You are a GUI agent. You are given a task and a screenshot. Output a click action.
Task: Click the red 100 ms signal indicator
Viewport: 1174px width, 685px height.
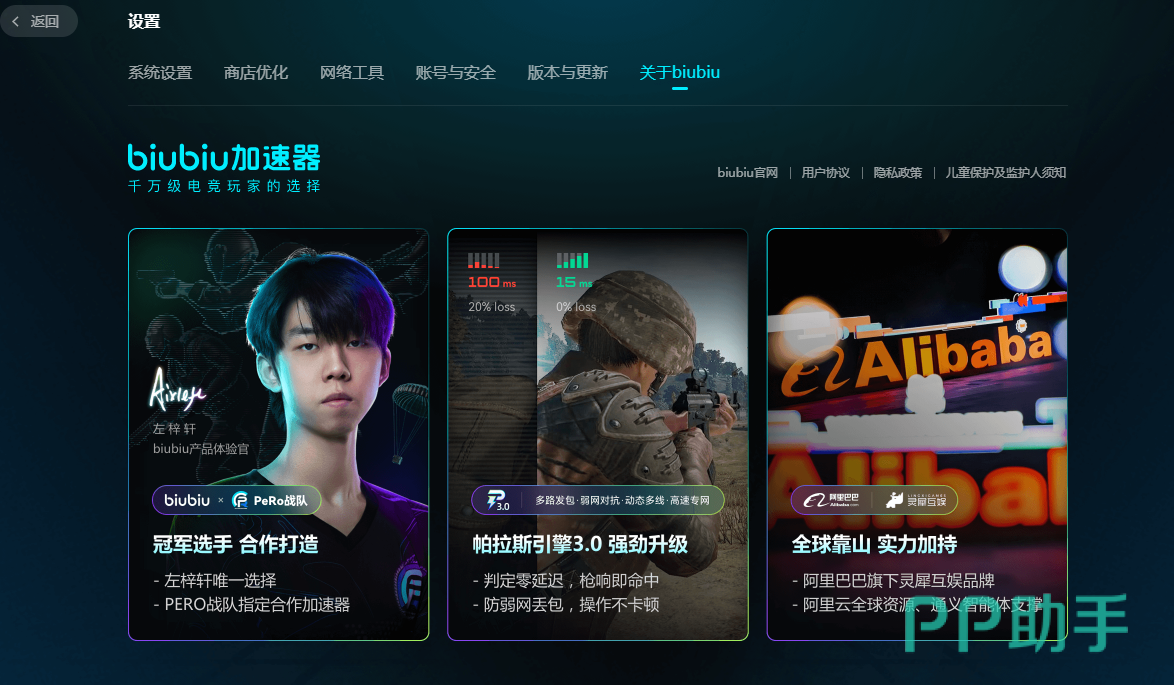pyautogui.click(x=492, y=271)
